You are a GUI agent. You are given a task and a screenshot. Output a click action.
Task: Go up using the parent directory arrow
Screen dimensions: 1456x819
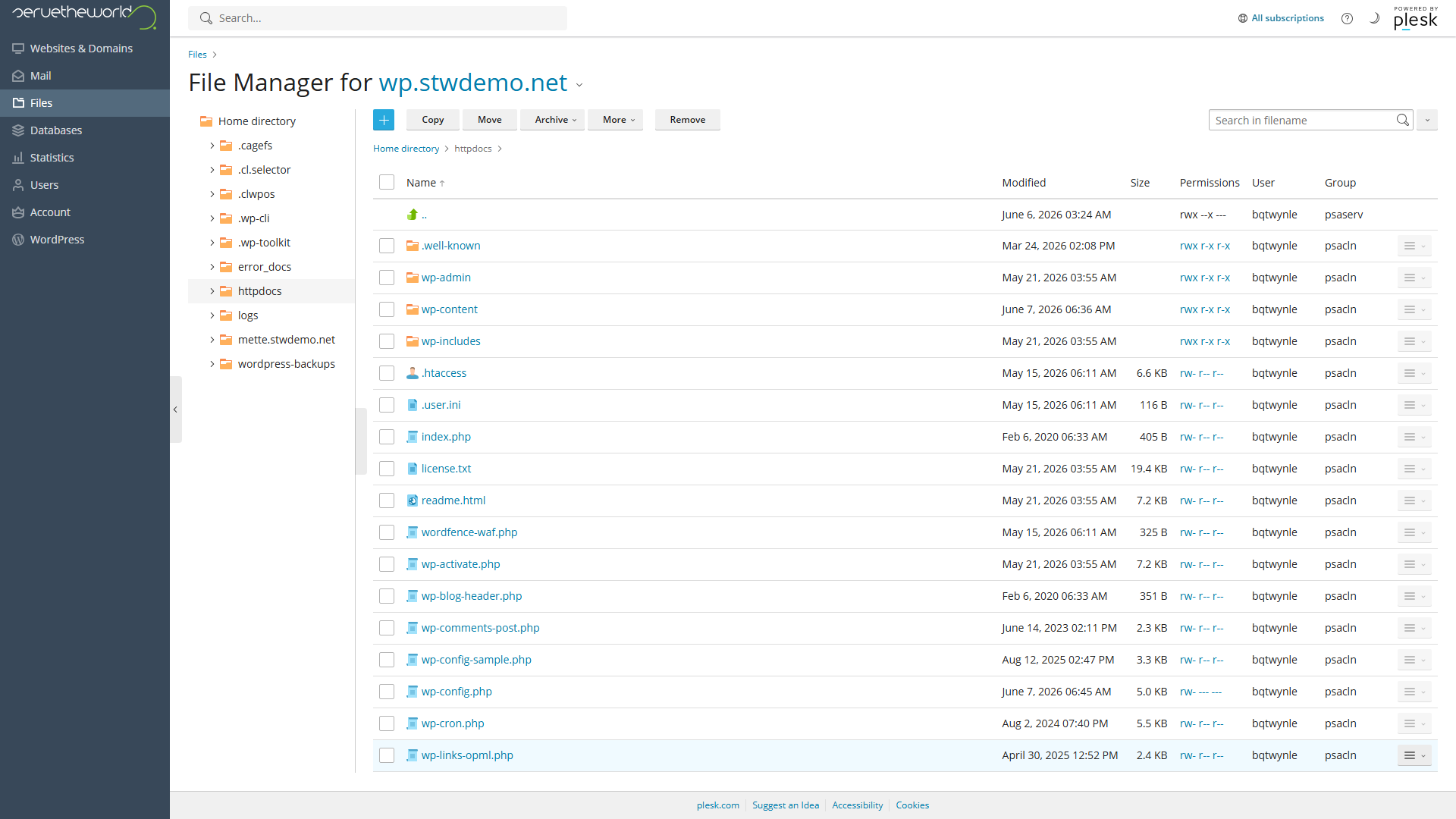413,215
